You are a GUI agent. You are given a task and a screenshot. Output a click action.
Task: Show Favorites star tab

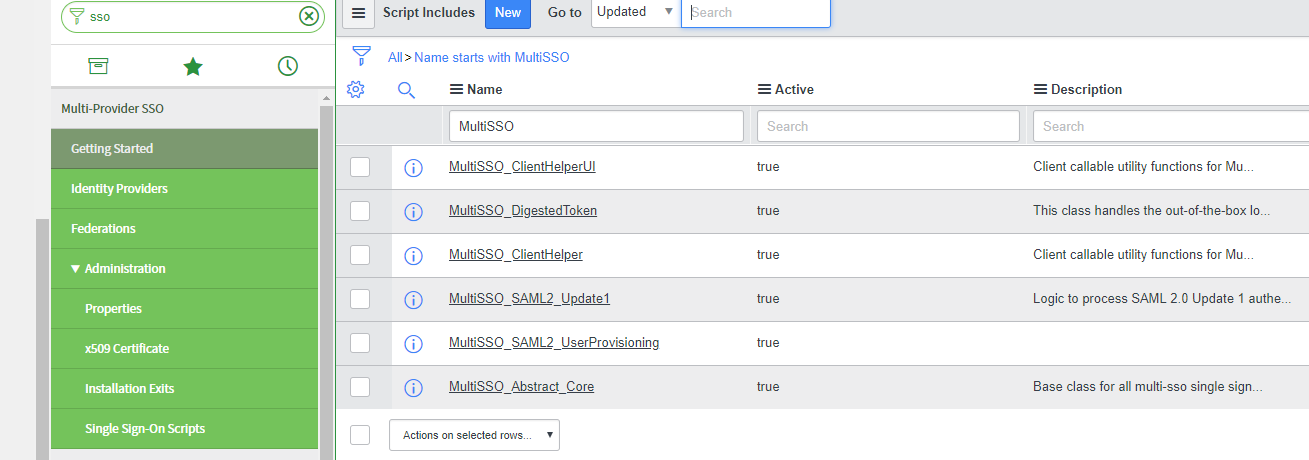point(193,66)
